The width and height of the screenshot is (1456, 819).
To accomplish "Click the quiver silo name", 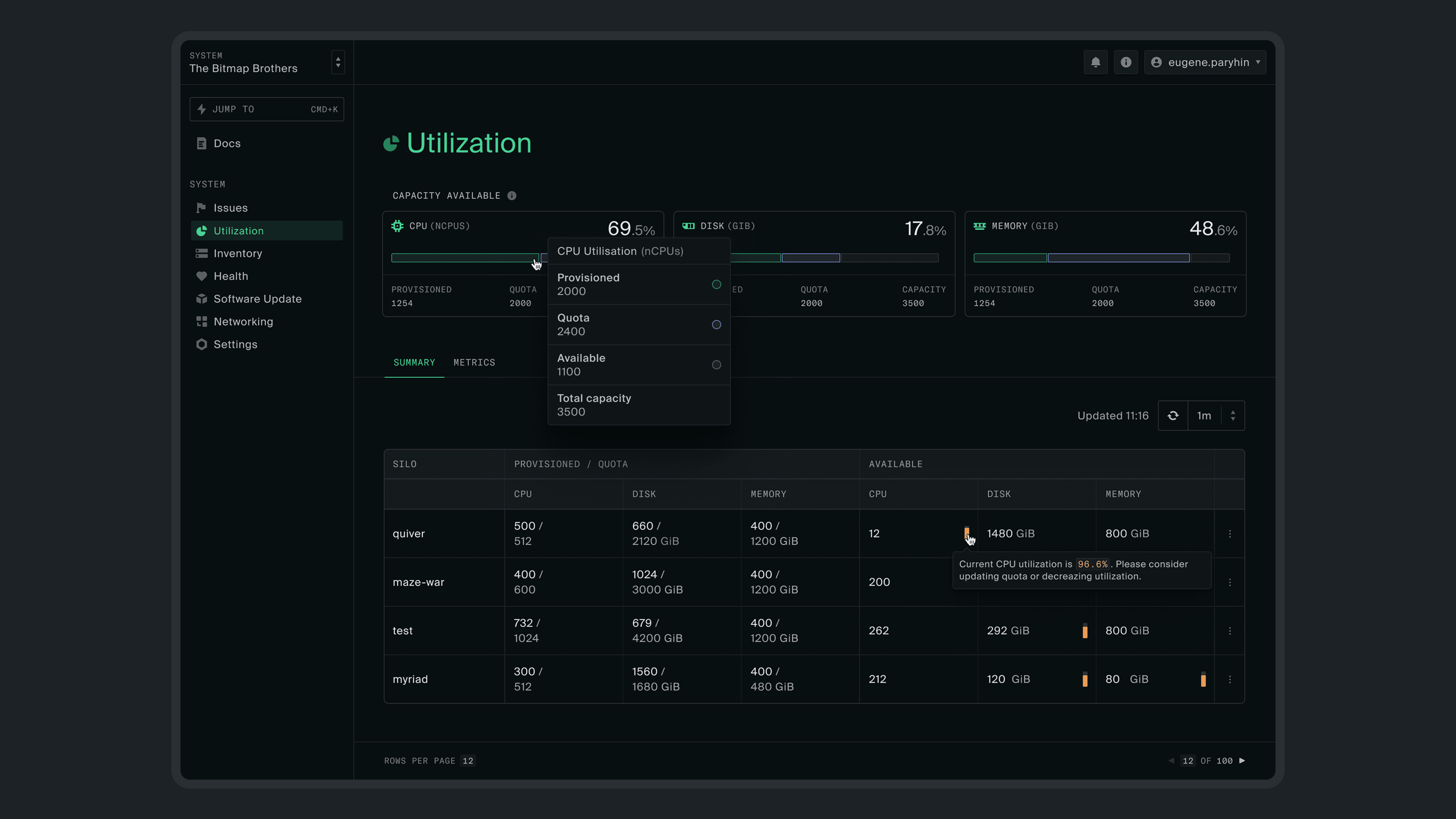I will [x=409, y=533].
